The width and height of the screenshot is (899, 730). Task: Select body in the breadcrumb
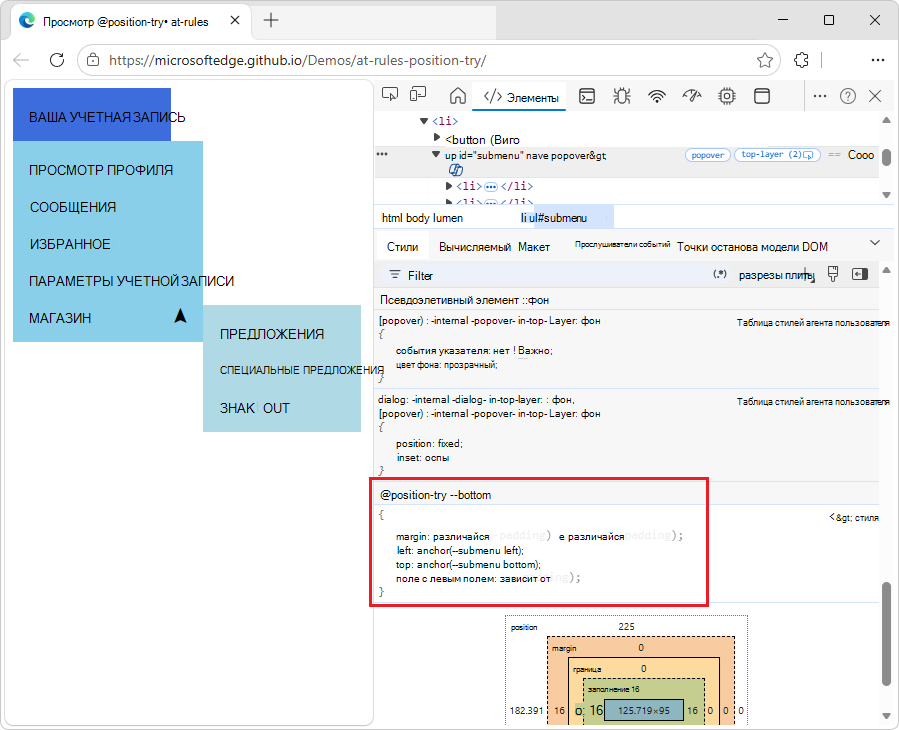pos(418,218)
